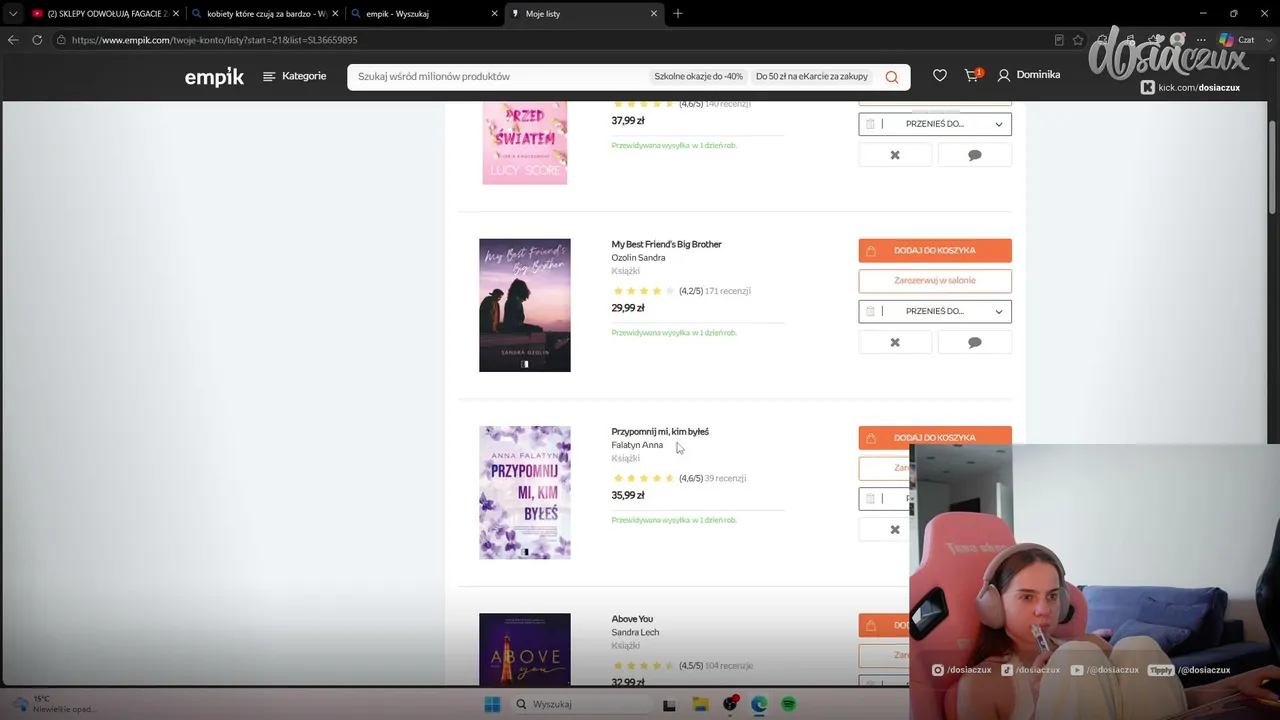Add 'Przypomnij mi, kim byłeś' to cart
Image resolution: width=1280 pixels, height=720 pixels.
tap(935, 438)
